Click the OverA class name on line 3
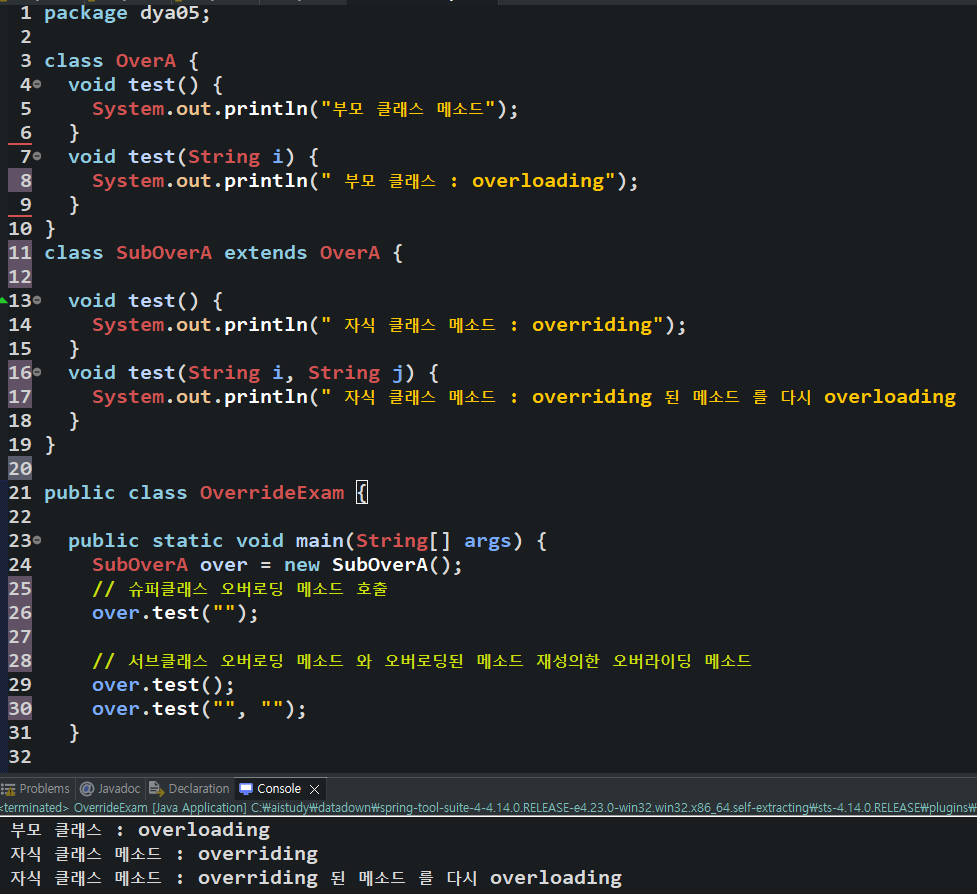 (146, 61)
